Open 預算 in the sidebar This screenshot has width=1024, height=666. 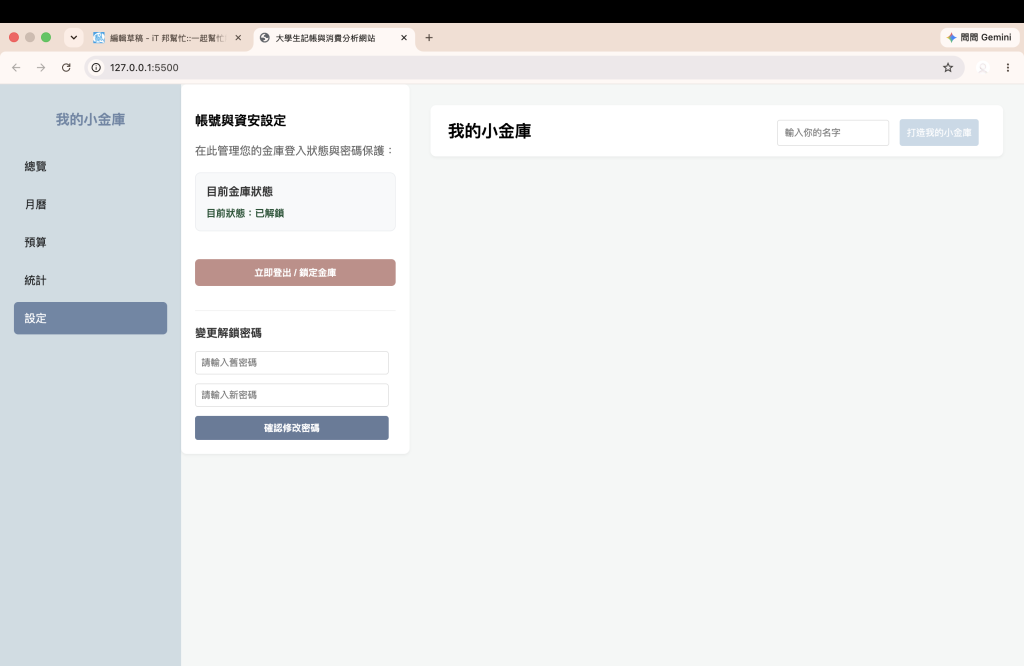[x=90, y=242]
